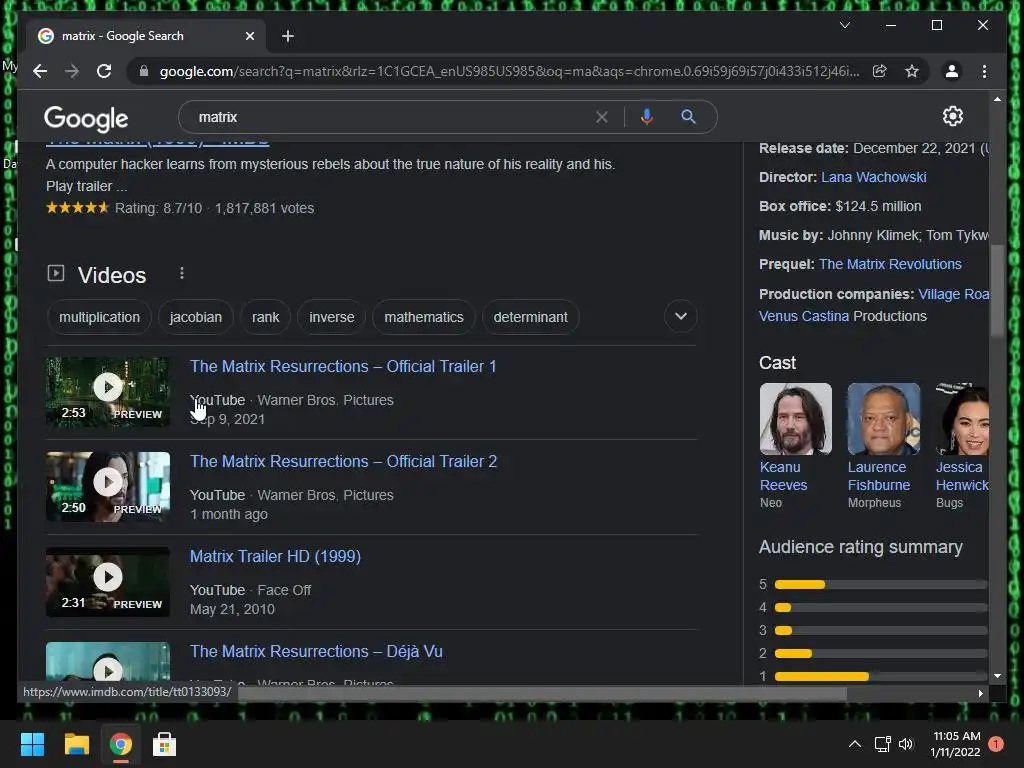Click Chrome icon in taskbar
Viewport: 1024px width, 768px height.
tap(120, 744)
